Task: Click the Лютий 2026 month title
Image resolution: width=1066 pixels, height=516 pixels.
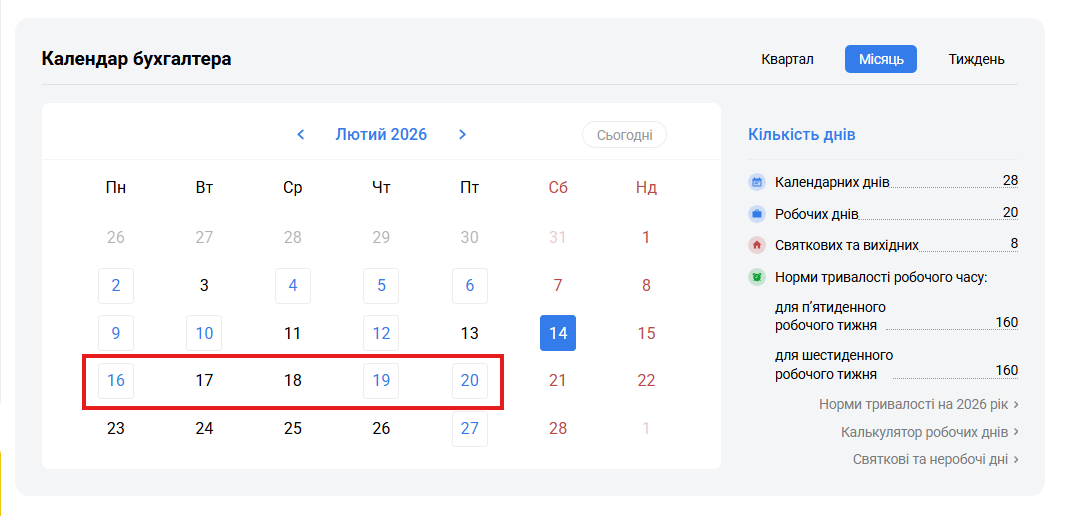Action: point(381,135)
